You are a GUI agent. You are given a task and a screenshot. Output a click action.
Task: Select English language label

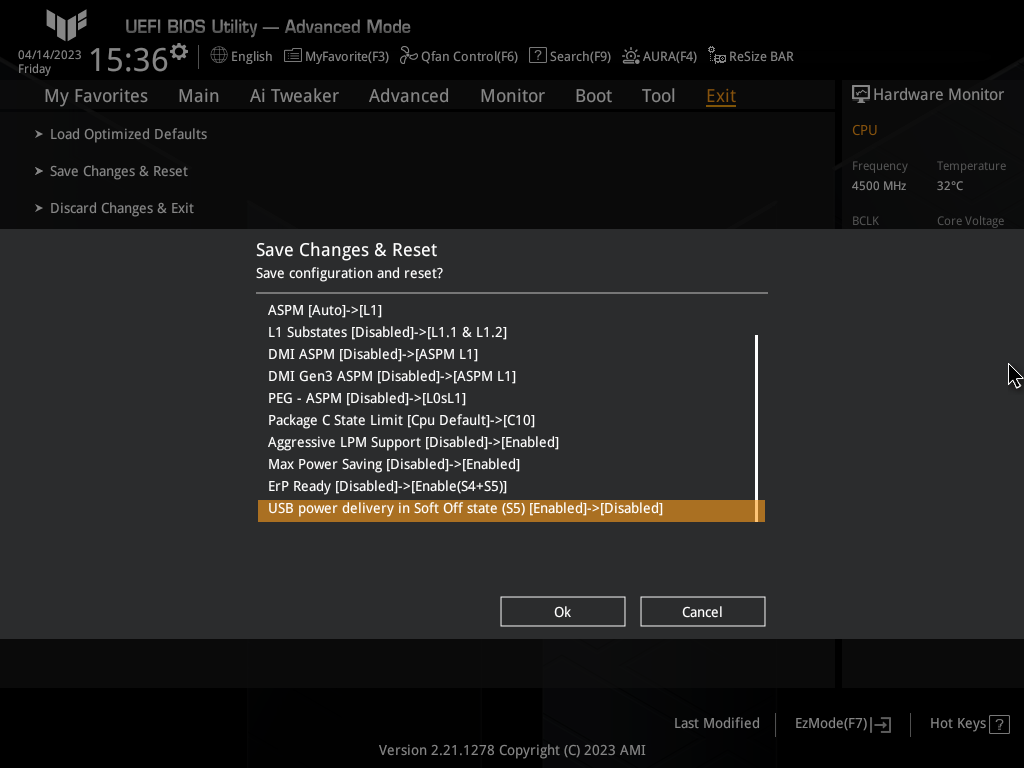tap(251, 56)
